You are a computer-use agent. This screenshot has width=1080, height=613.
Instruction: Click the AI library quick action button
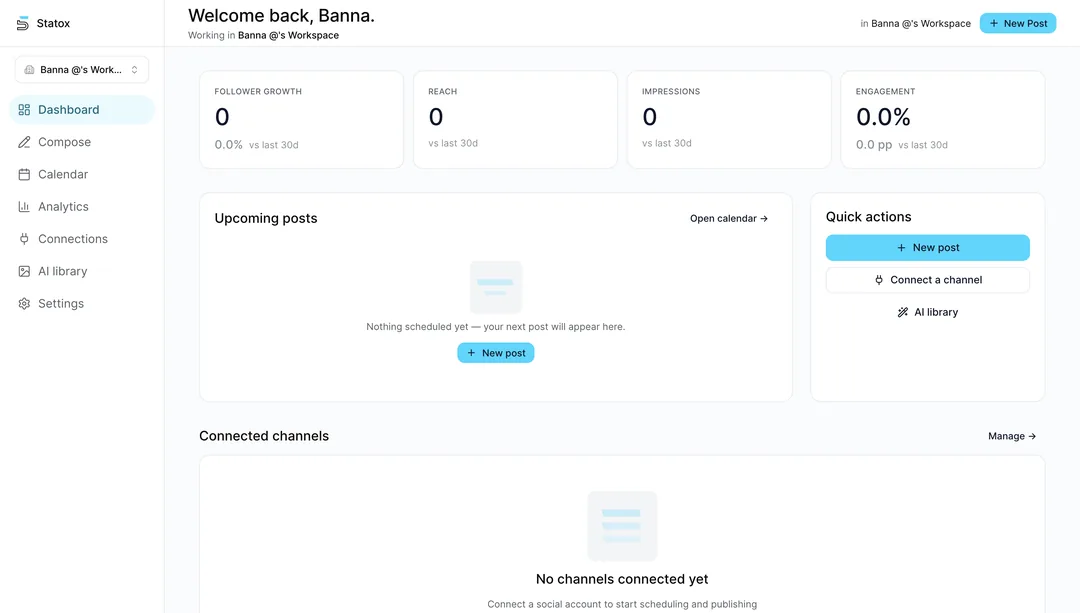point(928,312)
